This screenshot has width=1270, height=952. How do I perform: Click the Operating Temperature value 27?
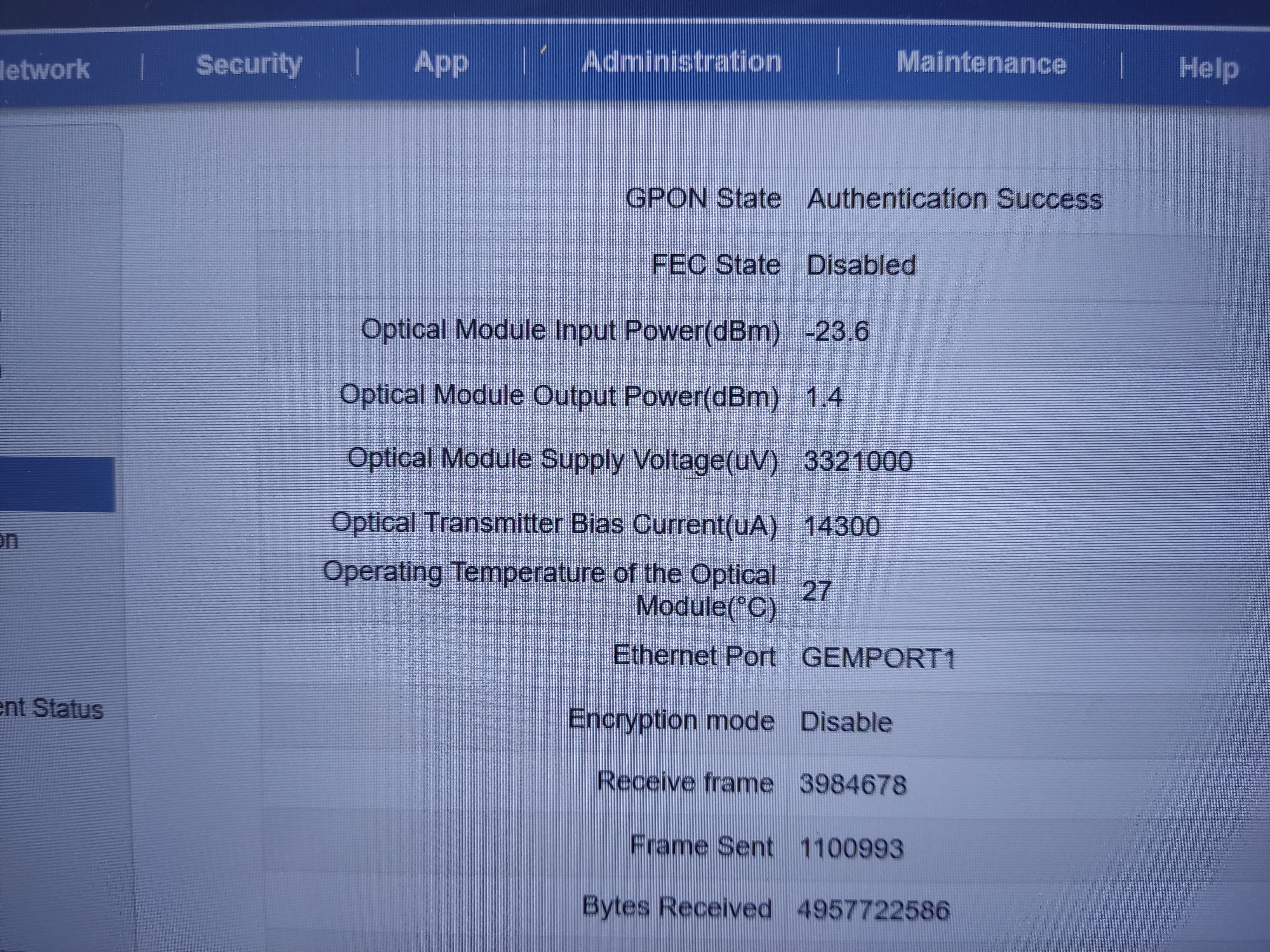click(816, 591)
